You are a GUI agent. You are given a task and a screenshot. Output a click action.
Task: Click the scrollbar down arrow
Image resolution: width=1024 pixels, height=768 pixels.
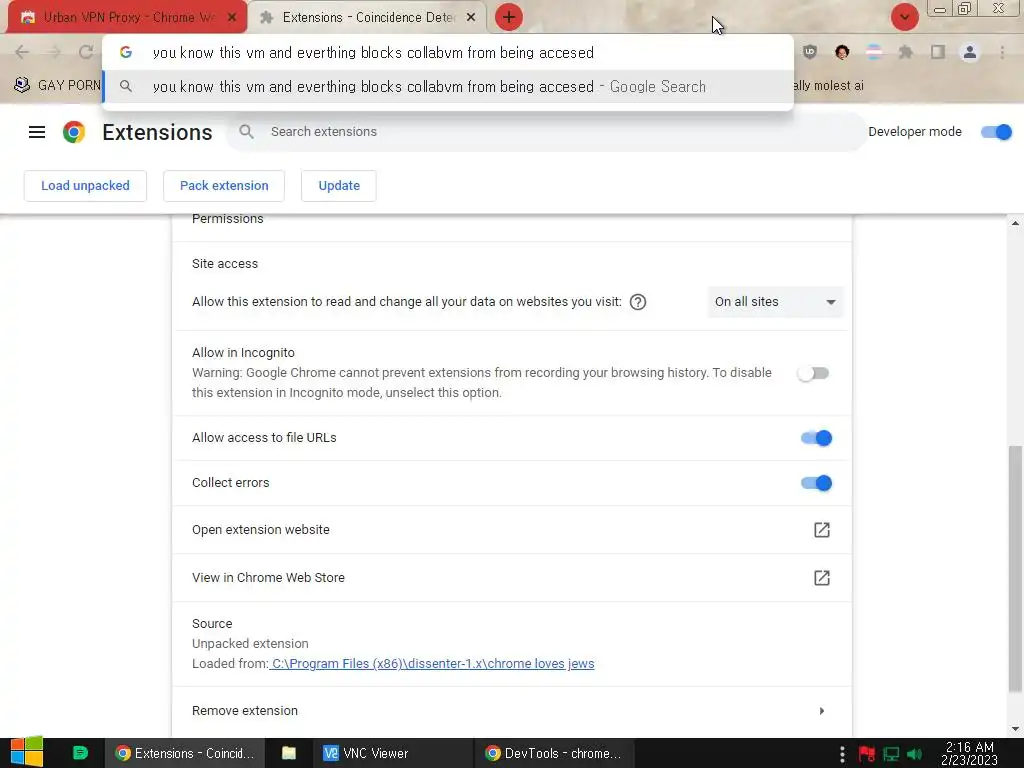1015,729
